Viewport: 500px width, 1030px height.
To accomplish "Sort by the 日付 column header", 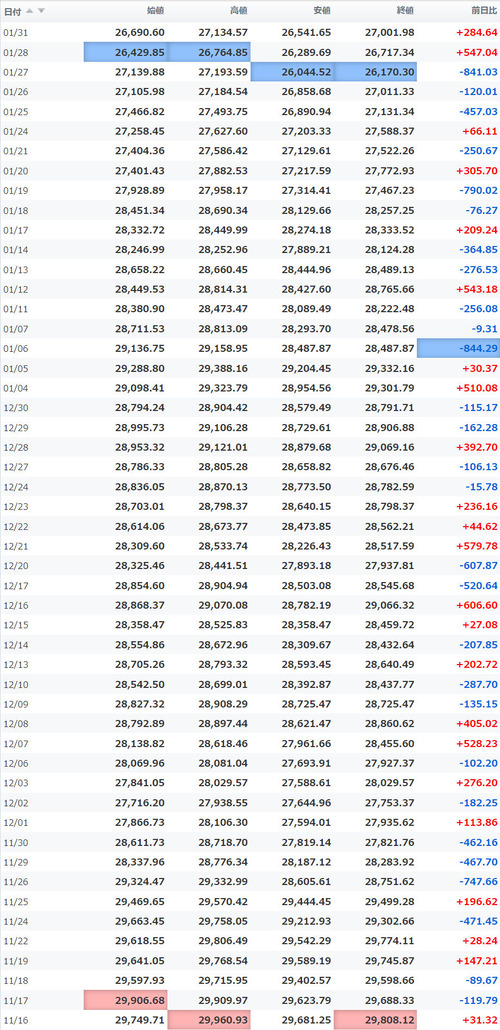I will tap(12, 11).
